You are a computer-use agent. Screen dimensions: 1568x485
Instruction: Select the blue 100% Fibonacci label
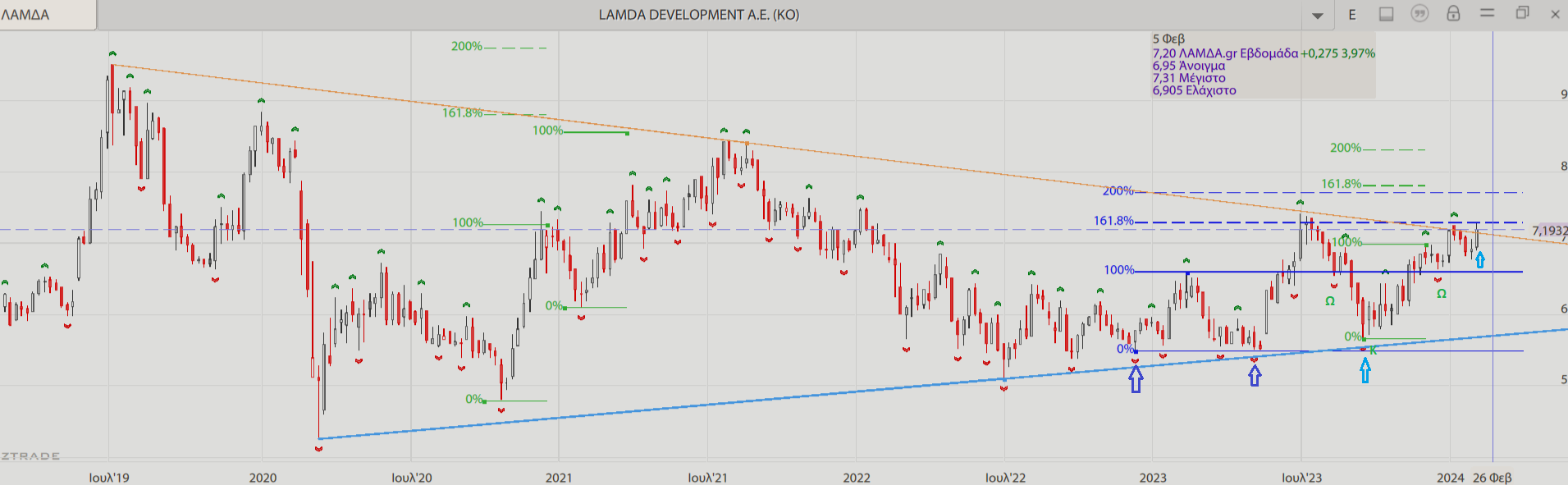tap(1119, 270)
